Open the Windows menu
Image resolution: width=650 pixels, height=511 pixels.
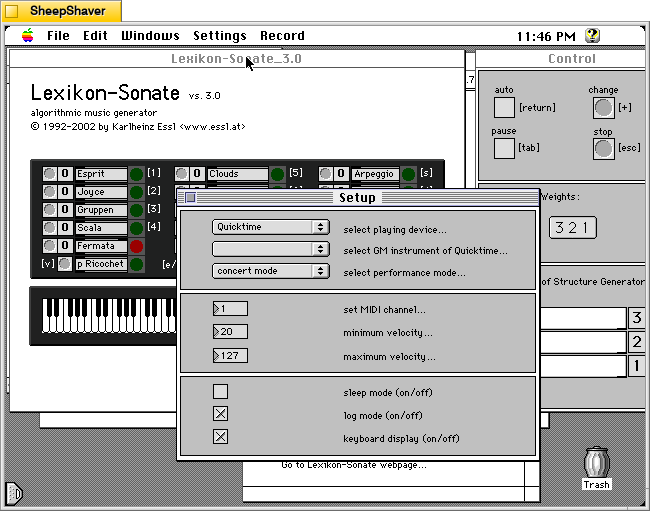(150, 36)
